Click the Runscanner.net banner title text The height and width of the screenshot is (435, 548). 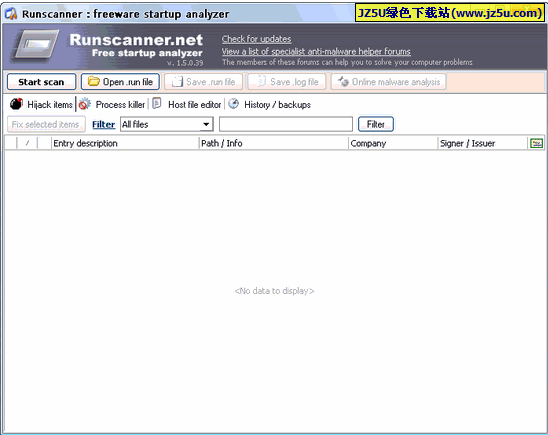click(136, 40)
